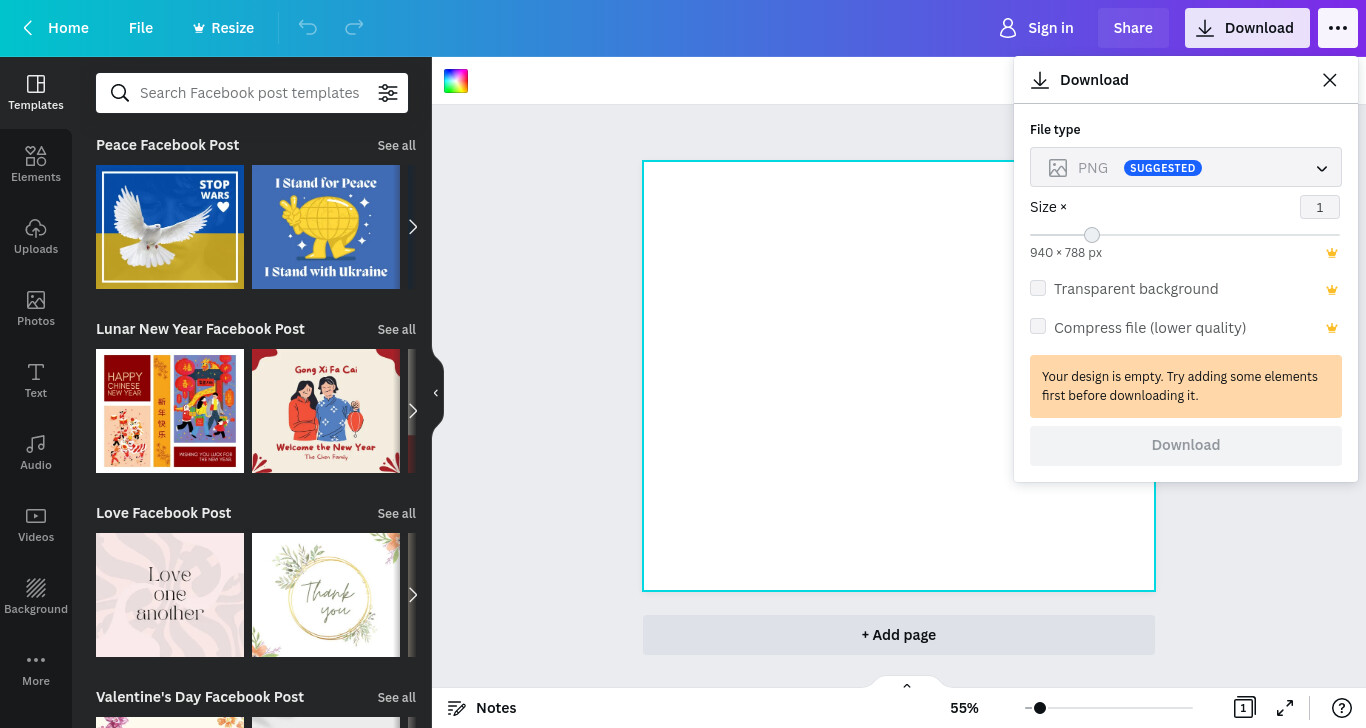This screenshot has height=728, width=1366.
Task: Click the top Download button
Action: click(x=1247, y=28)
